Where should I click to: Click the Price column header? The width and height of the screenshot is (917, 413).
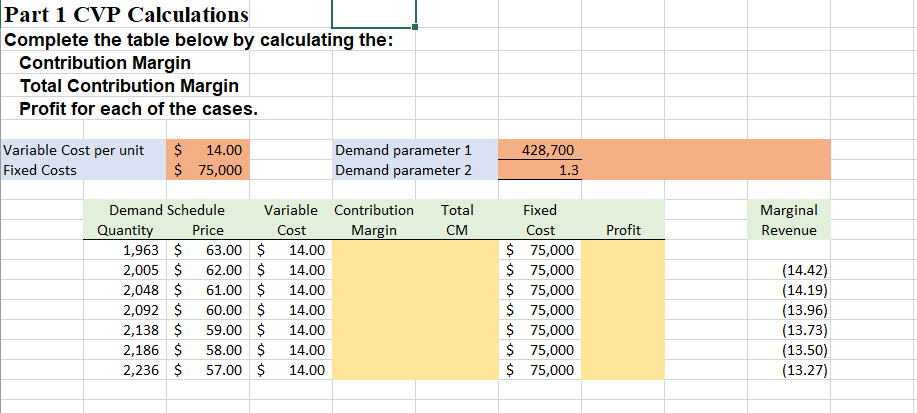[x=208, y=230]
